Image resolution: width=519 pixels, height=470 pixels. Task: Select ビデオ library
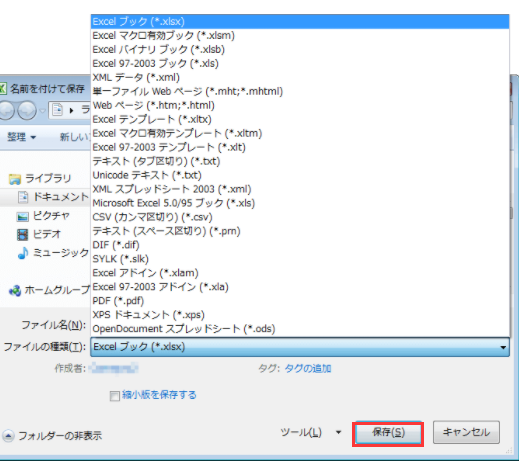click(x=47, y=234)
